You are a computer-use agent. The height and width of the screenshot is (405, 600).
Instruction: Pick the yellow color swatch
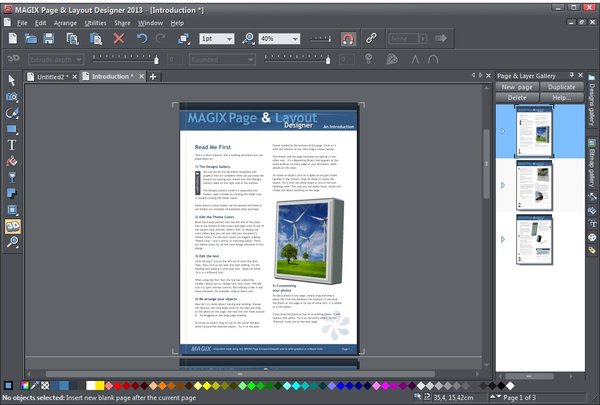(99, 385)
